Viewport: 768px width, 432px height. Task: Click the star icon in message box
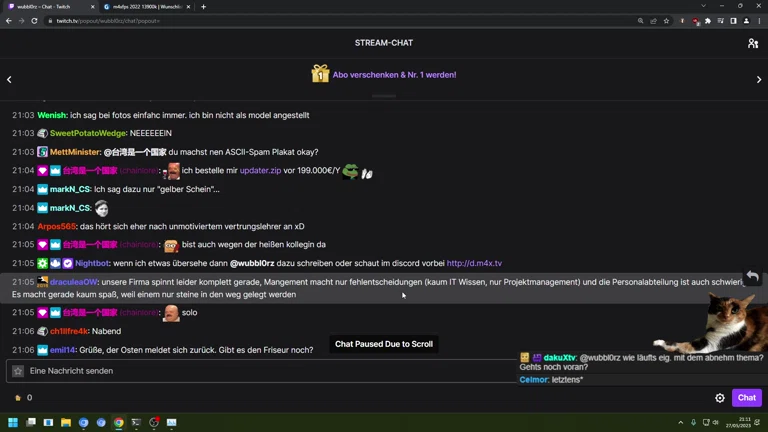[x=18, y=371]
